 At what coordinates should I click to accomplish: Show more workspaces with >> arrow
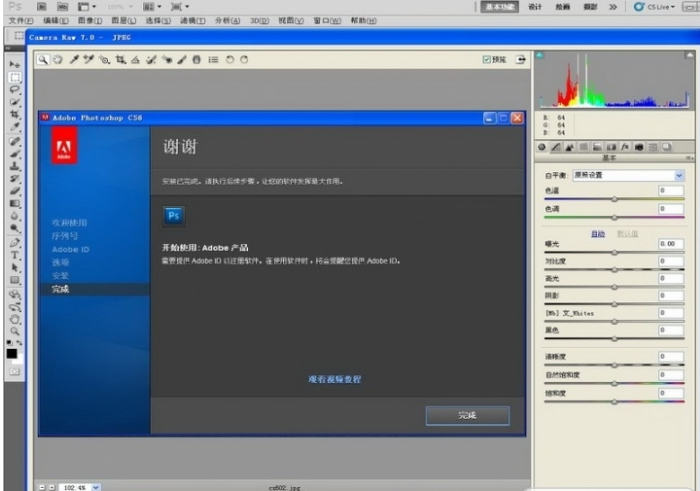613,7
